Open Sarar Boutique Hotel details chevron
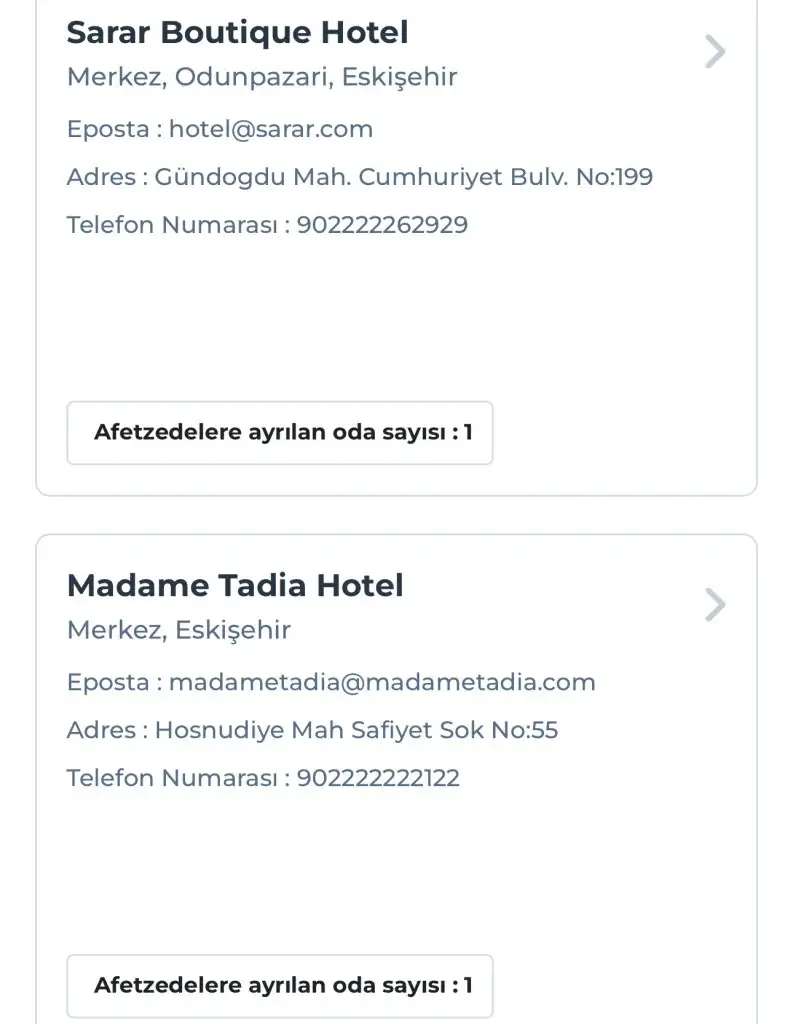 [714, 51]
